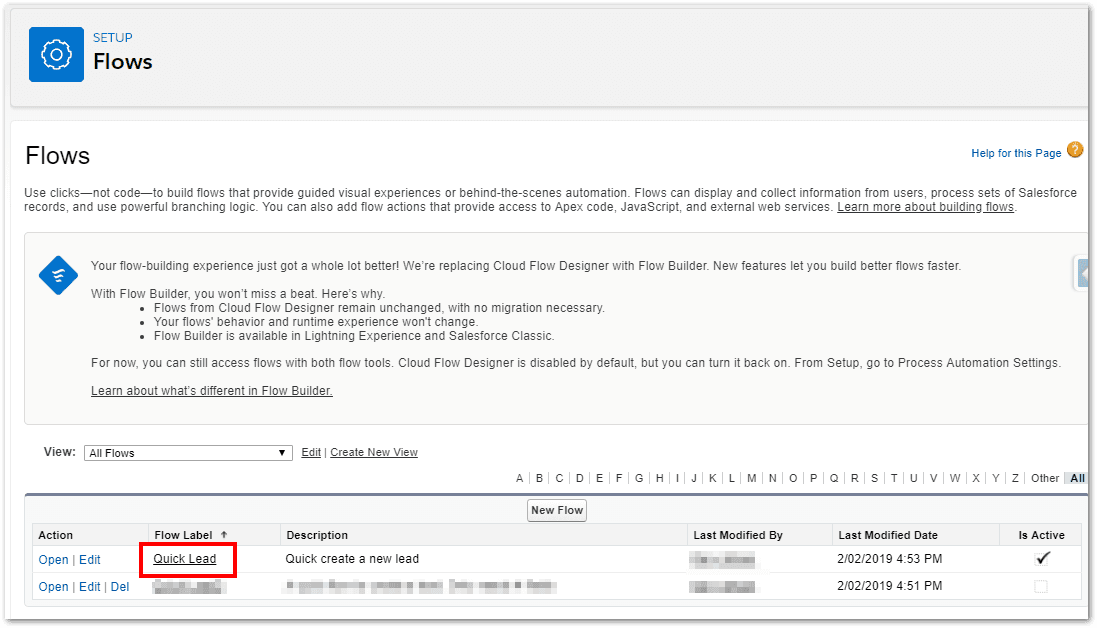Filter flows by letter Q in alphabet bar
Viewport: 1097px width, 628px height.
coord(834,478)
